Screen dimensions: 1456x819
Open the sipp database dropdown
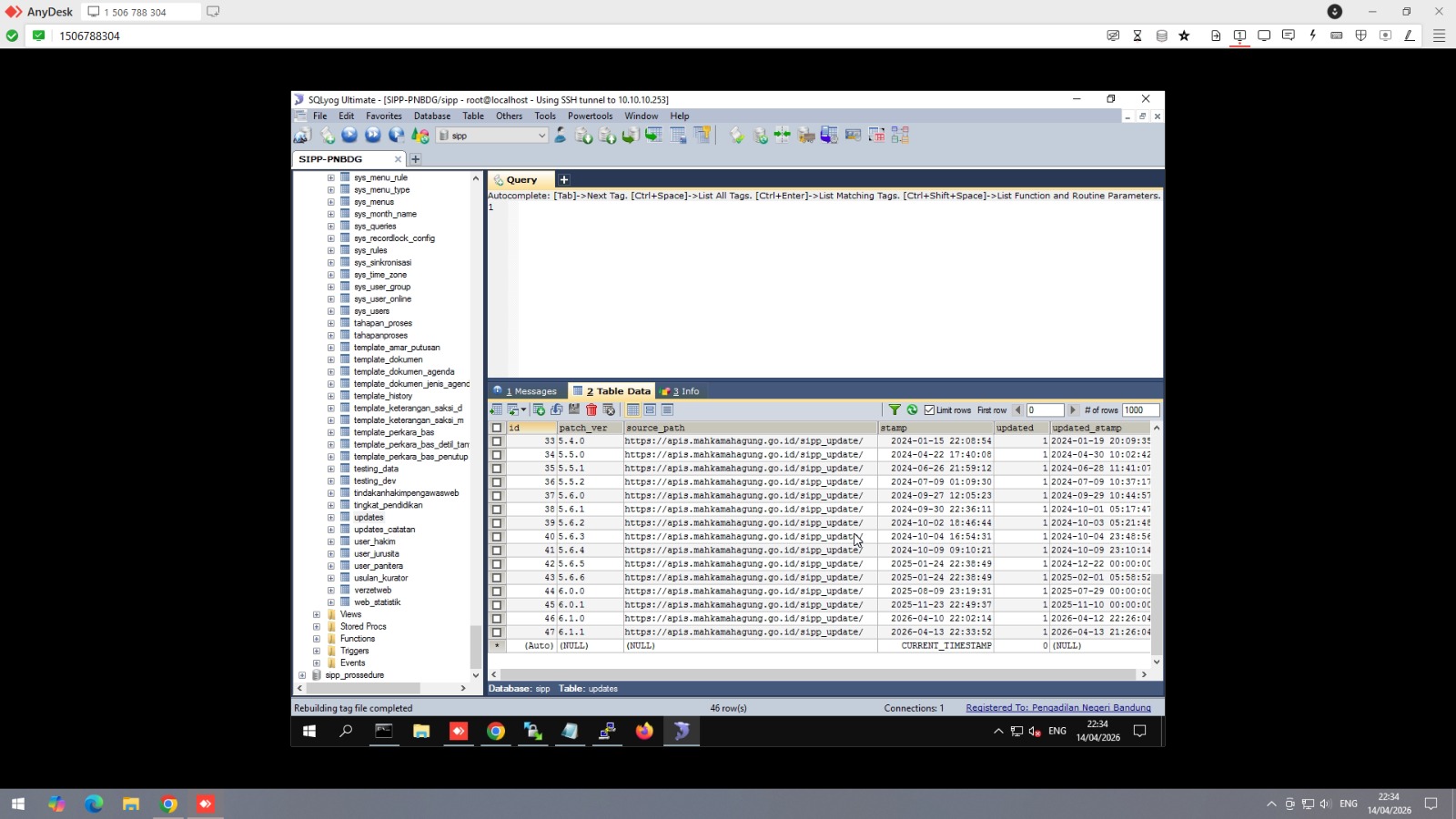[541, 136]
